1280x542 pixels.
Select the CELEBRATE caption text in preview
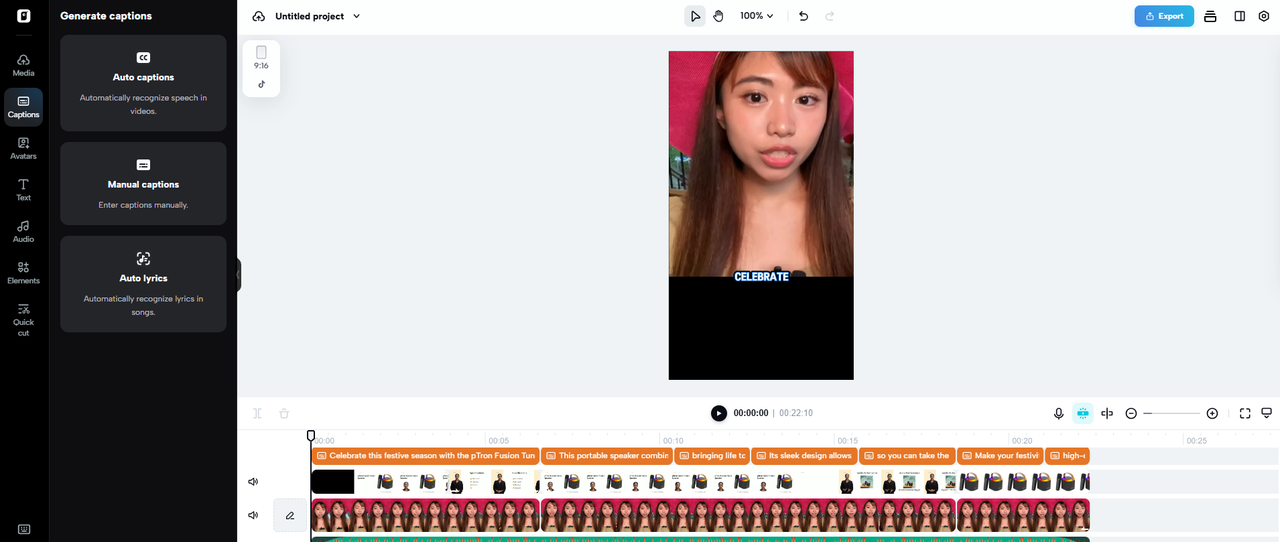(761, 277)
